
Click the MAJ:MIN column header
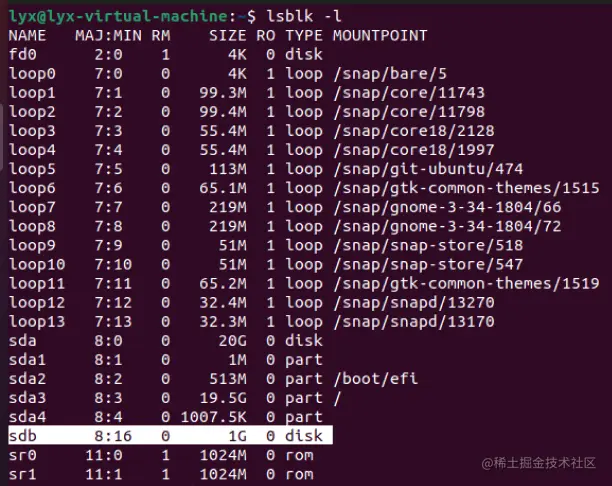click(109, 36)
